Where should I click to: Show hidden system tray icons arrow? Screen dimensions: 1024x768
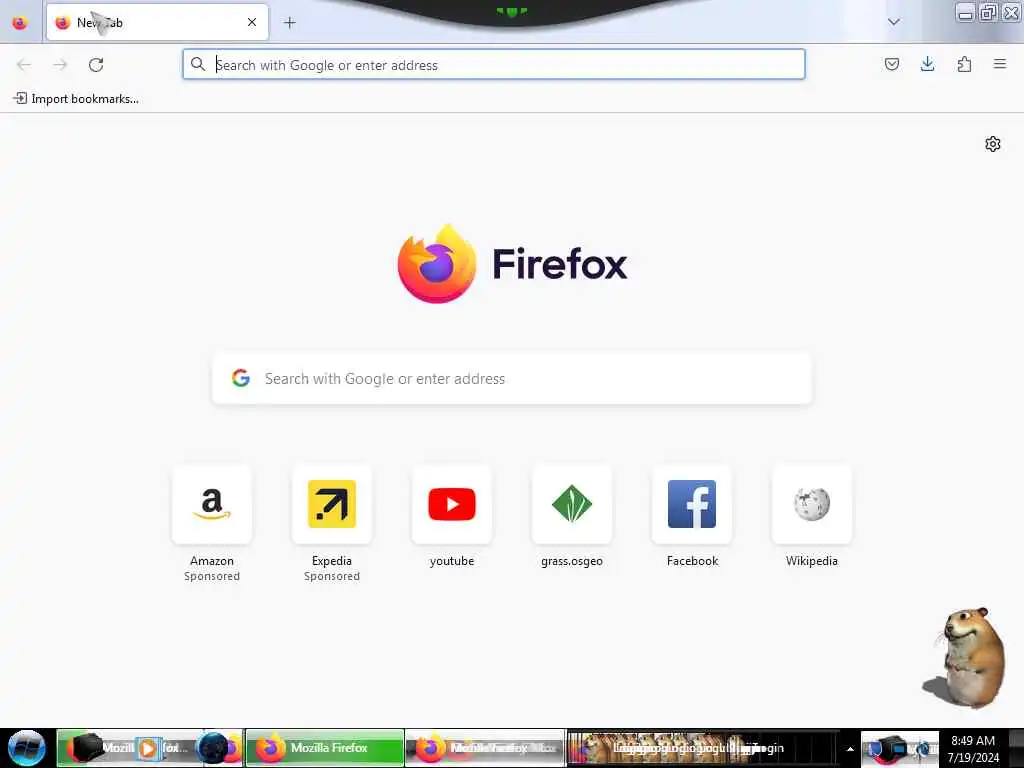pos(850,749)
